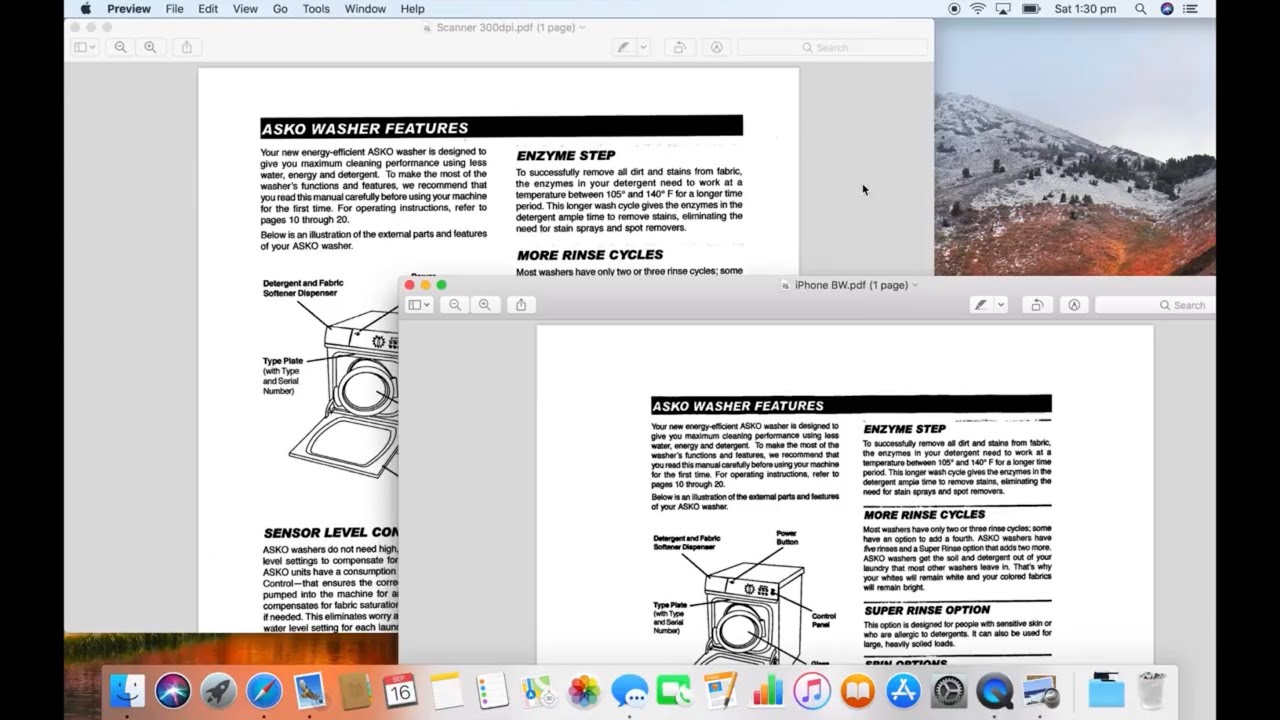Open System Preferences from the Dock
1280x720 pixels.
(x=949, y=691)
